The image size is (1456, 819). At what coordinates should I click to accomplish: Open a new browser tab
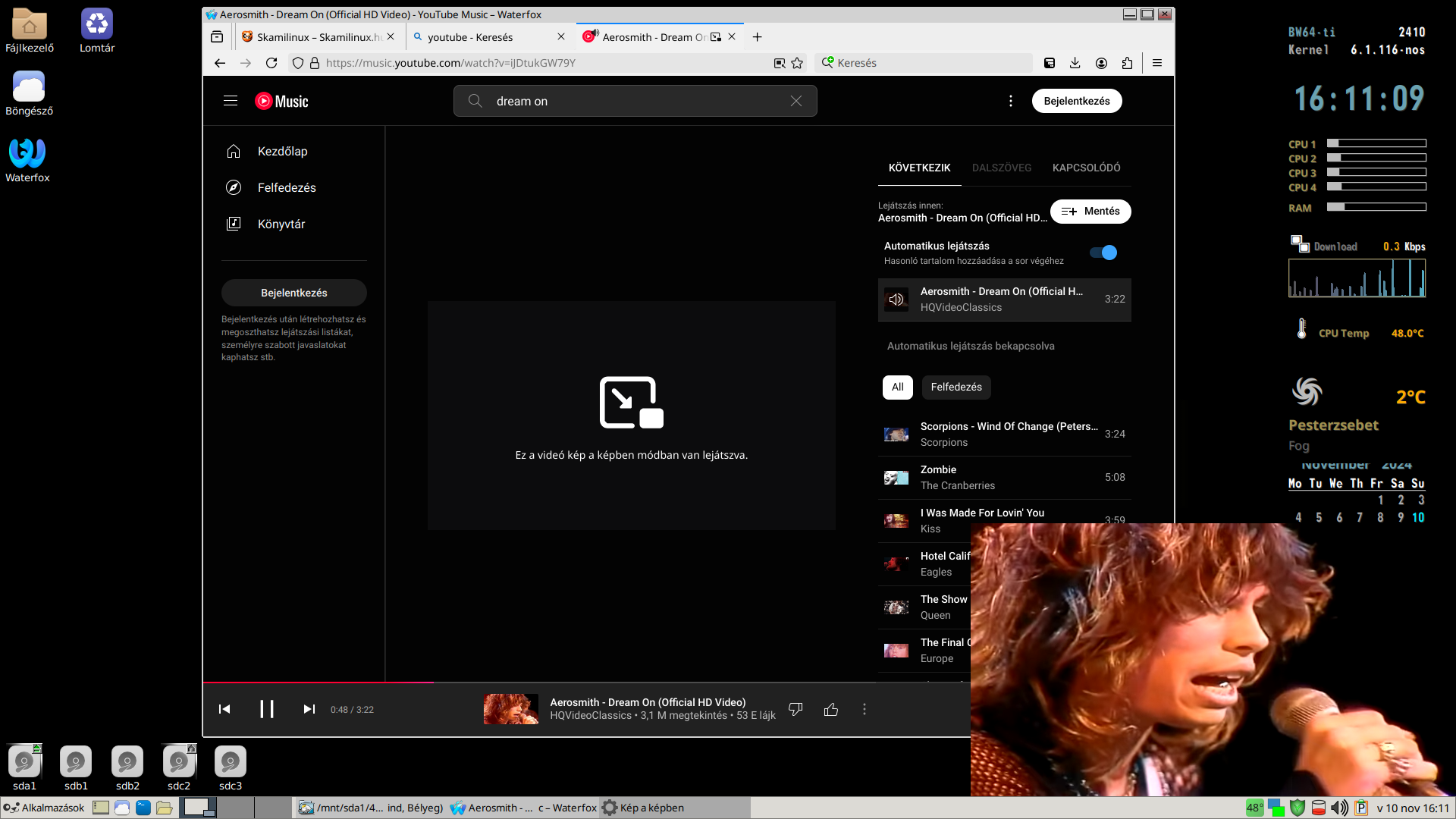(757, 36)
